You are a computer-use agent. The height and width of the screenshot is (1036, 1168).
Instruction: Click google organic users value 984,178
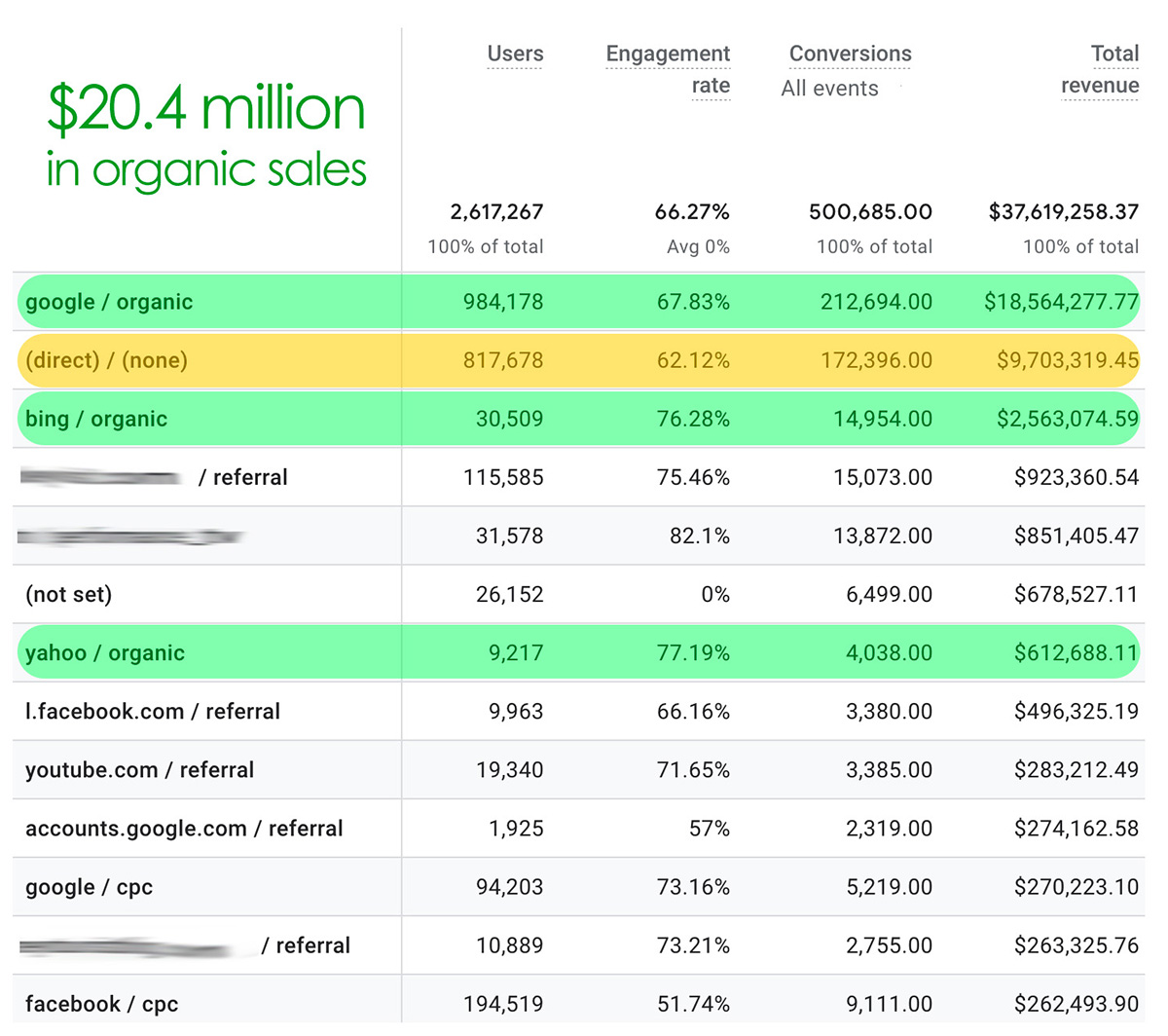click(503, 302)
